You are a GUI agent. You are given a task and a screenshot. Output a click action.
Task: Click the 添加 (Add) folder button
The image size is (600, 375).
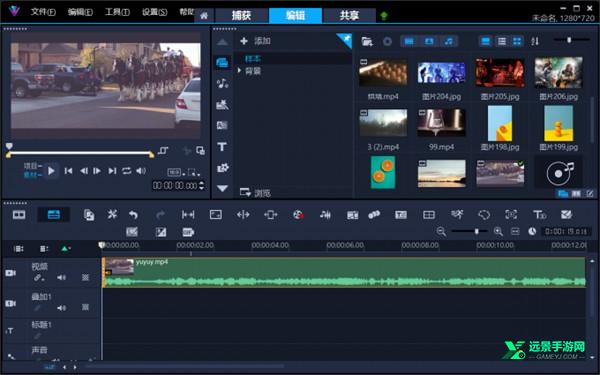coord(255,41)
